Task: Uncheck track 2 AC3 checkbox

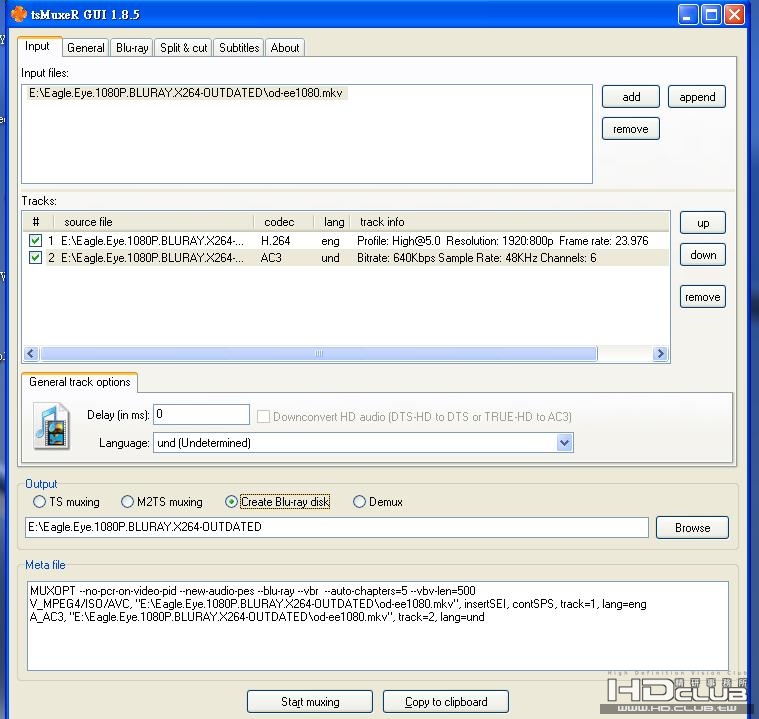Action: pyautogui.click(x=35, y=258)
